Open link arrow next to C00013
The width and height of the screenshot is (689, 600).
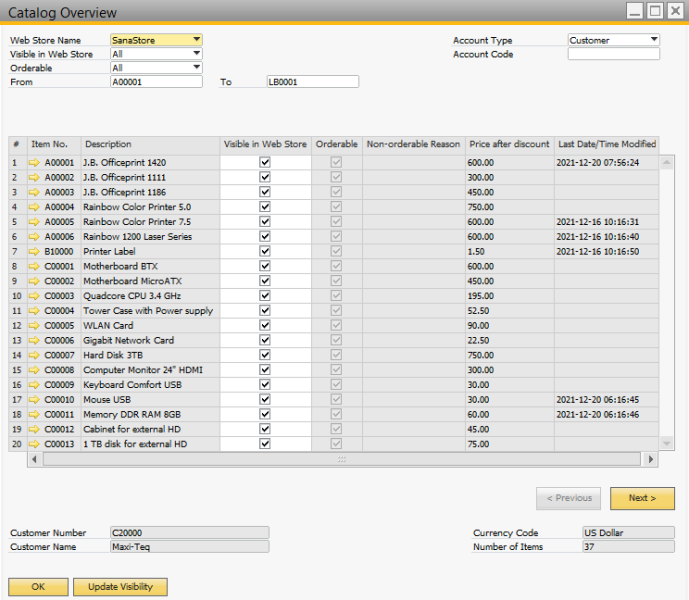(34, 444)
